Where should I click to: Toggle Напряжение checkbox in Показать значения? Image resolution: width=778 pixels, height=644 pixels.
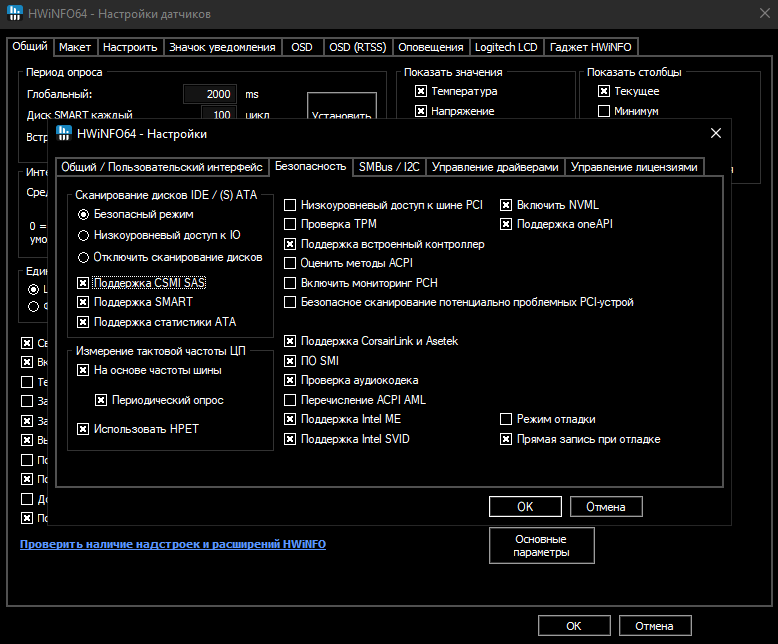coord(421,111)
